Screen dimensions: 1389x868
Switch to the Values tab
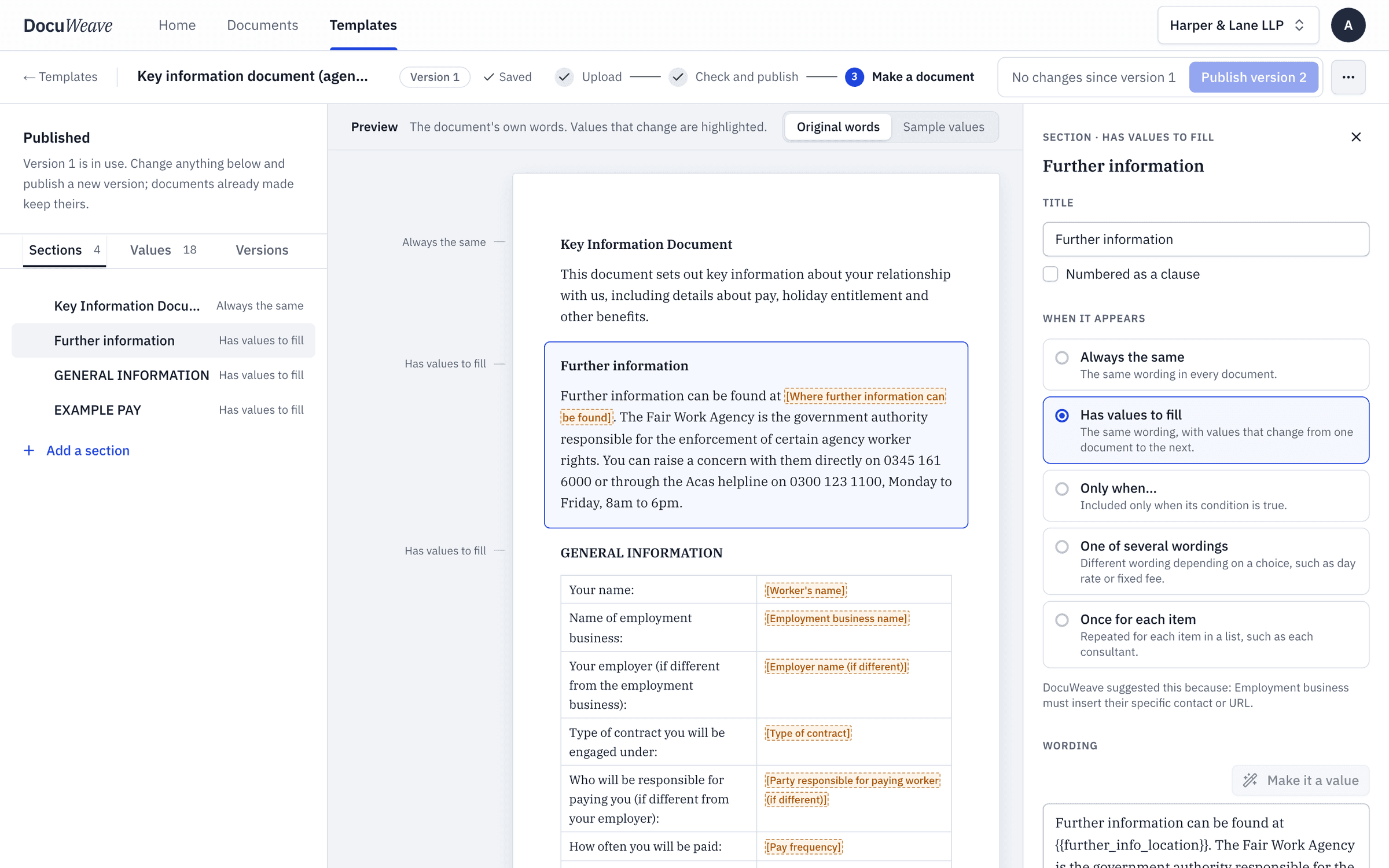pos(163,250)
